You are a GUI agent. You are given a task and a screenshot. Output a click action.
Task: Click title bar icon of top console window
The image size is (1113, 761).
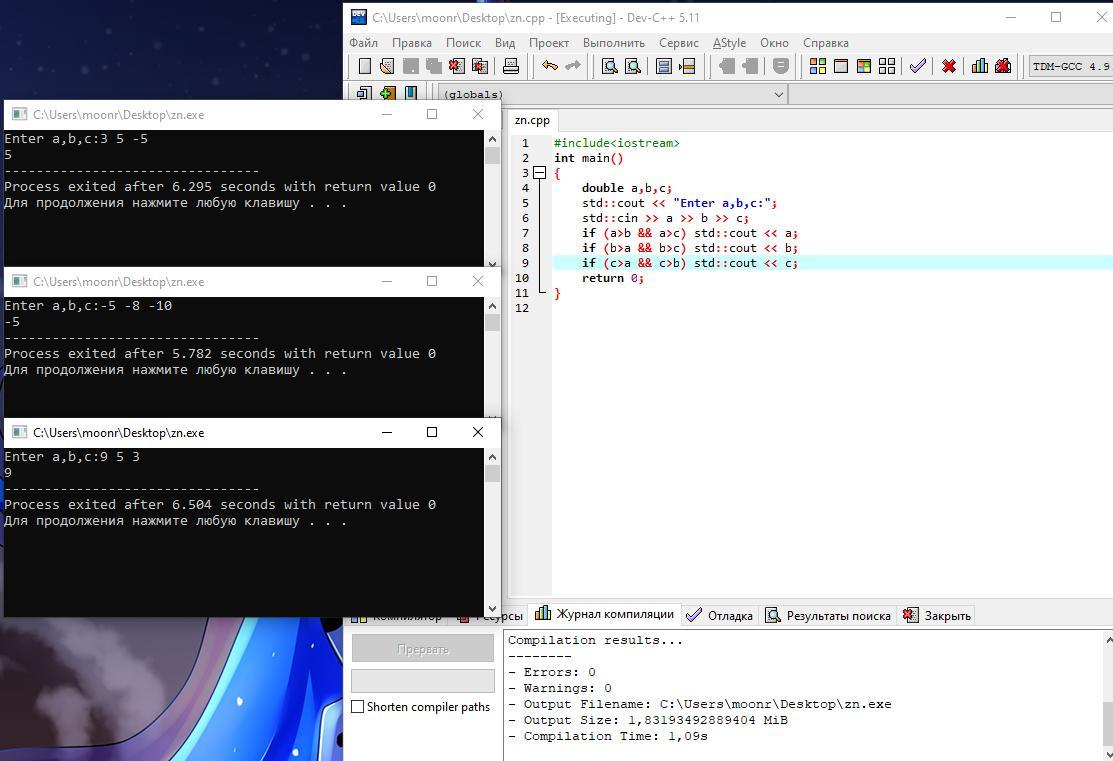pos(19,114)
